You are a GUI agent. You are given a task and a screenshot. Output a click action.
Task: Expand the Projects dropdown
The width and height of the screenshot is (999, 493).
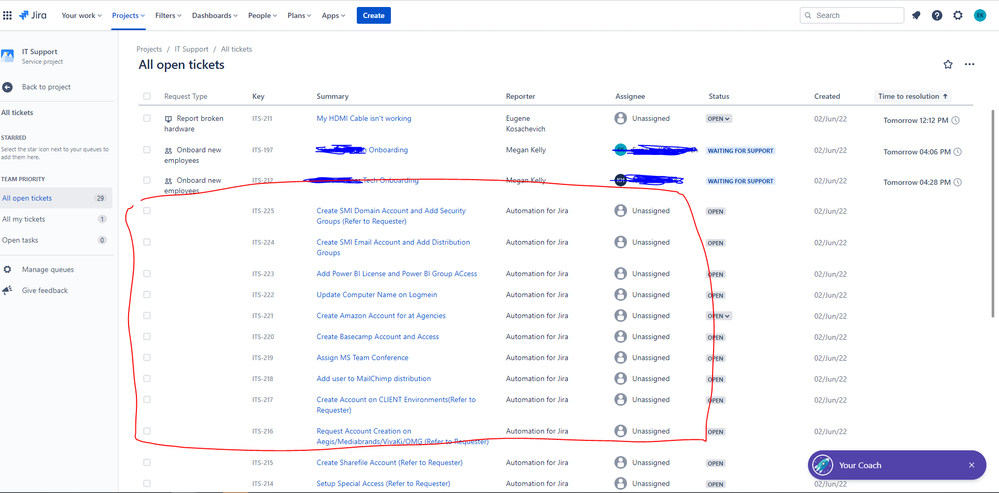click(128, 15)
